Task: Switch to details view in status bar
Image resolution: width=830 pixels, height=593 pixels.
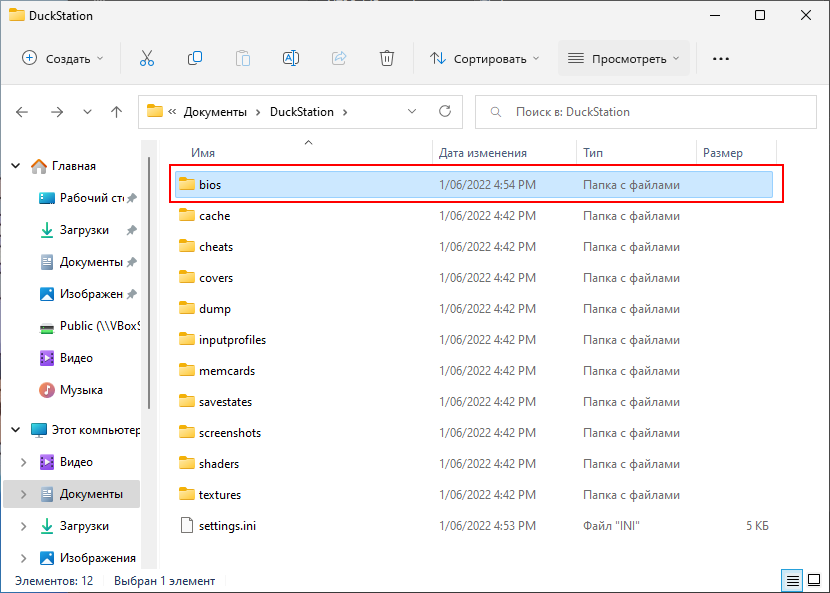Action: tap(792, 581)
